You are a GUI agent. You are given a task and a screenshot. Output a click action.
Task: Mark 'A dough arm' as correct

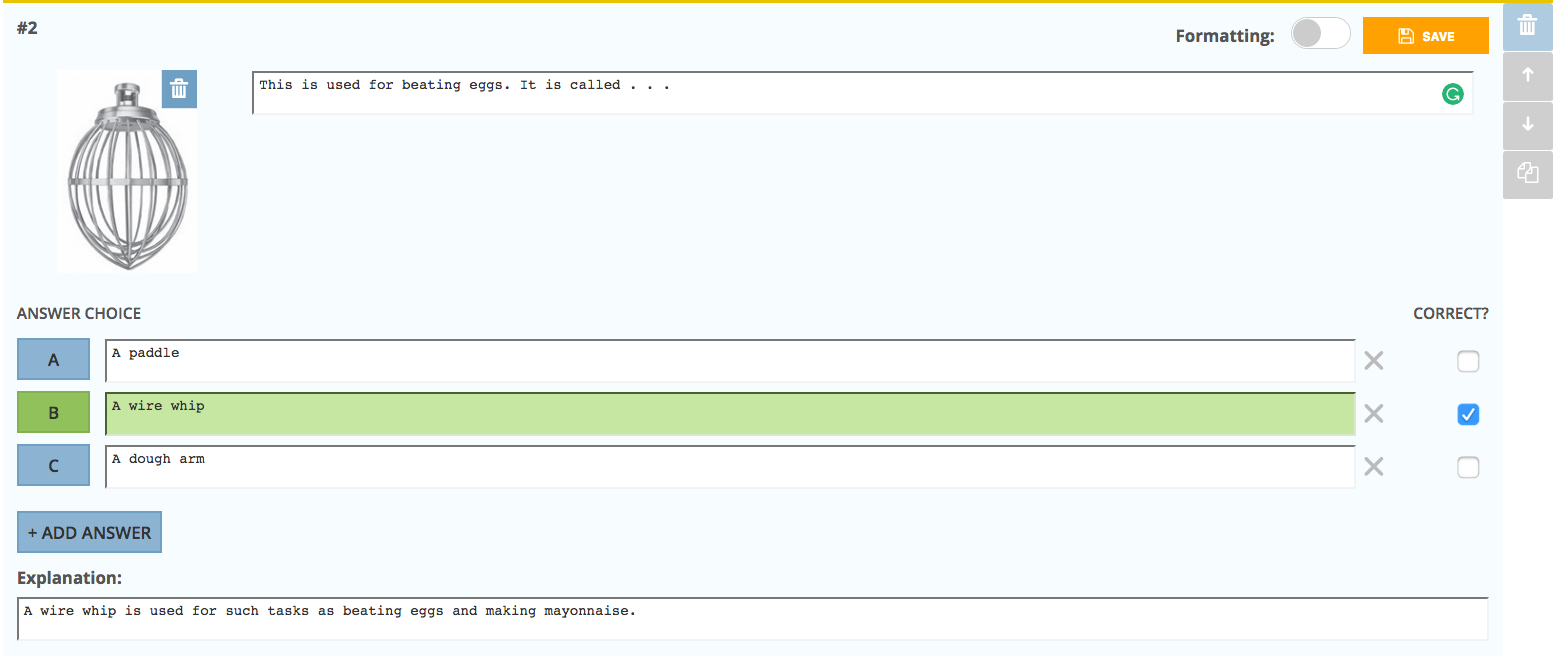[x=1468, y=467]
